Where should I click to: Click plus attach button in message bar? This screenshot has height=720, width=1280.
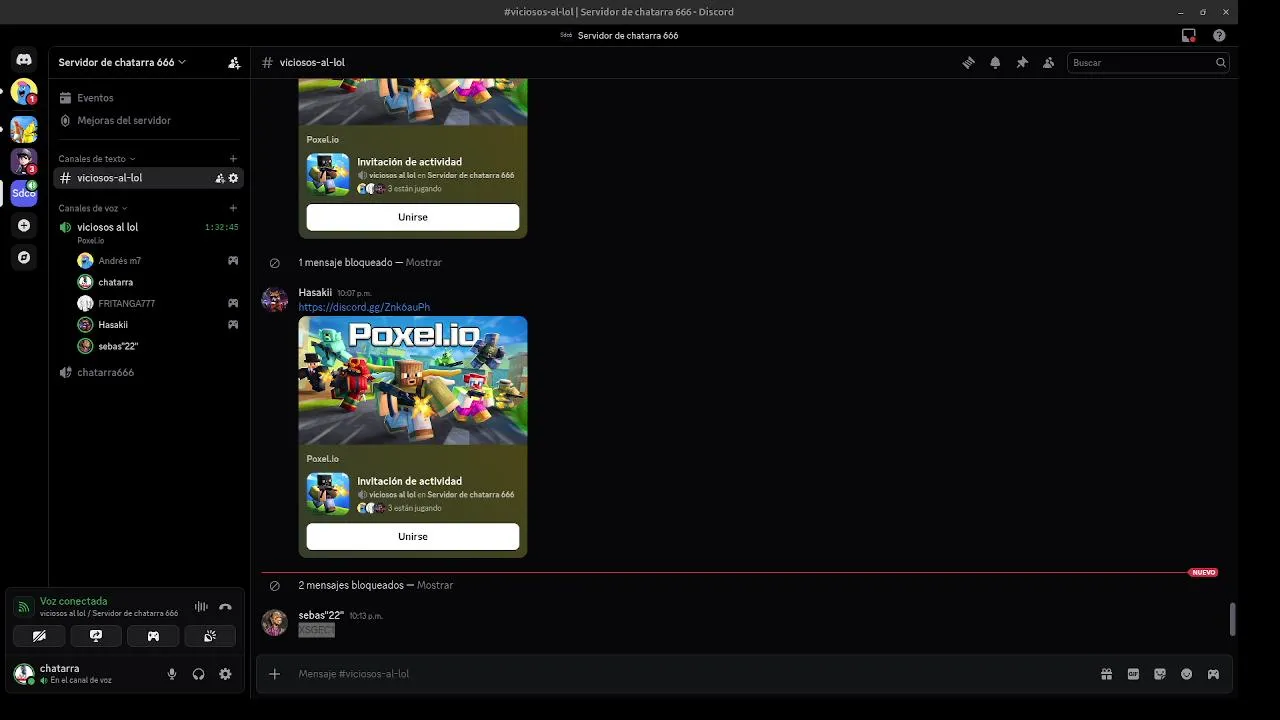pos(275,674)
